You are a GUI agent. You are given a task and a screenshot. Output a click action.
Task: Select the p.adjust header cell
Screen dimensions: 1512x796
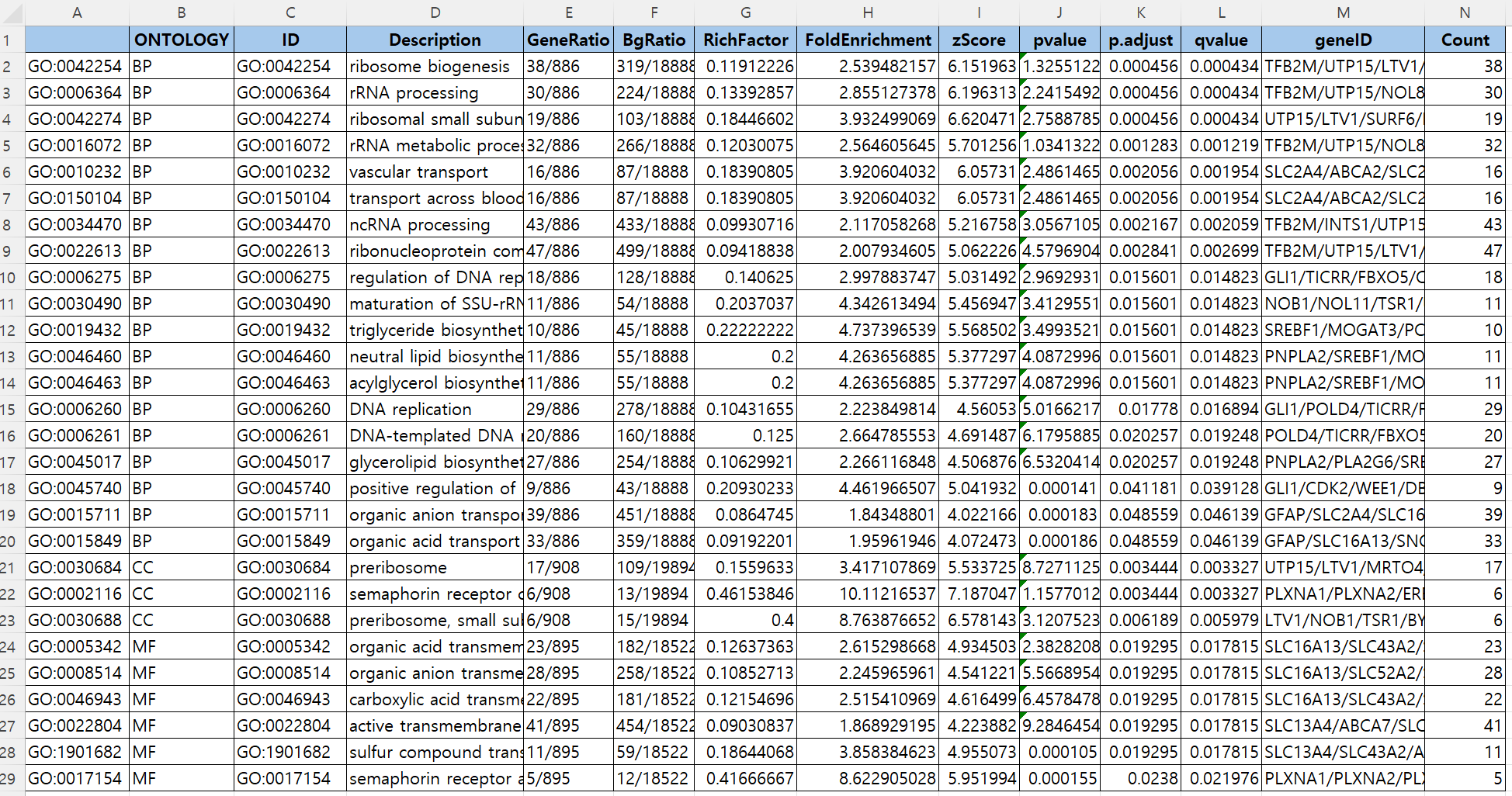point(1140,40)
